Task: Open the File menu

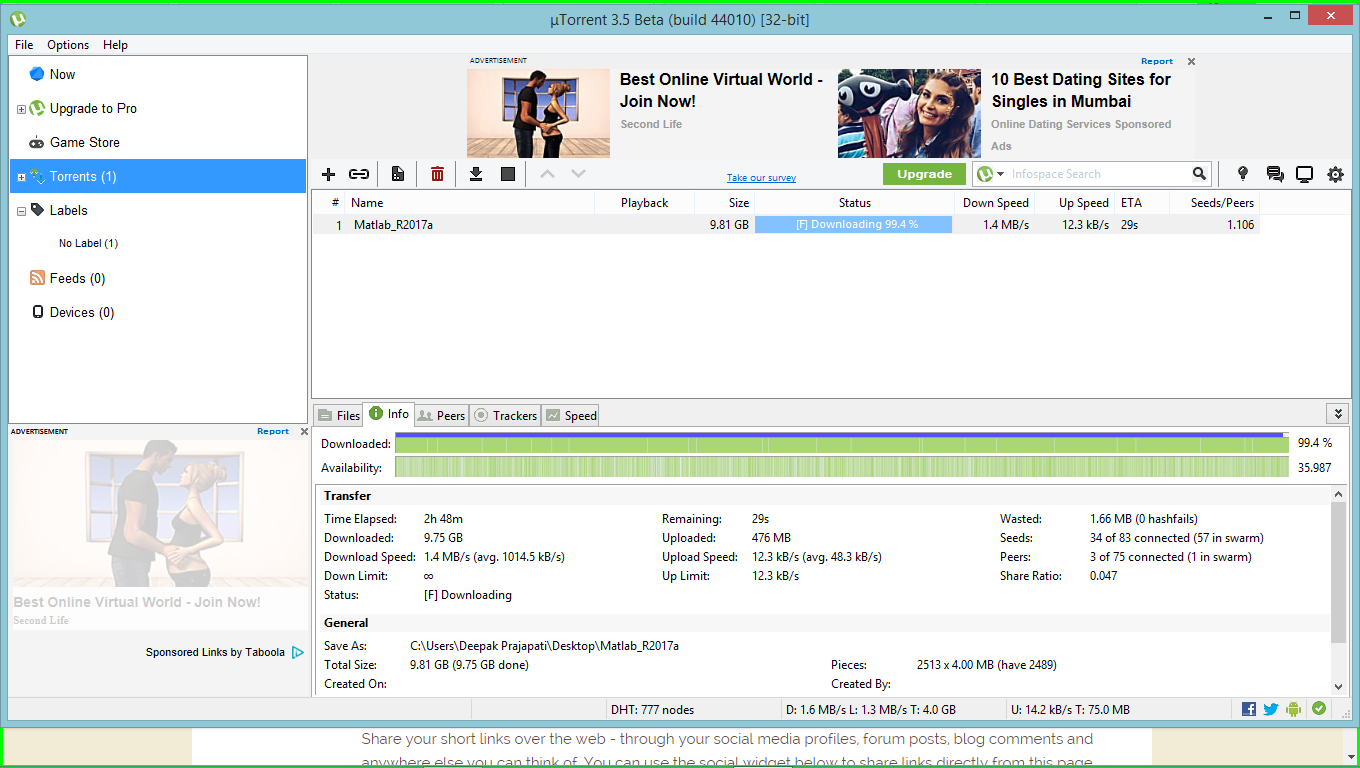Action: click(24, 45)
